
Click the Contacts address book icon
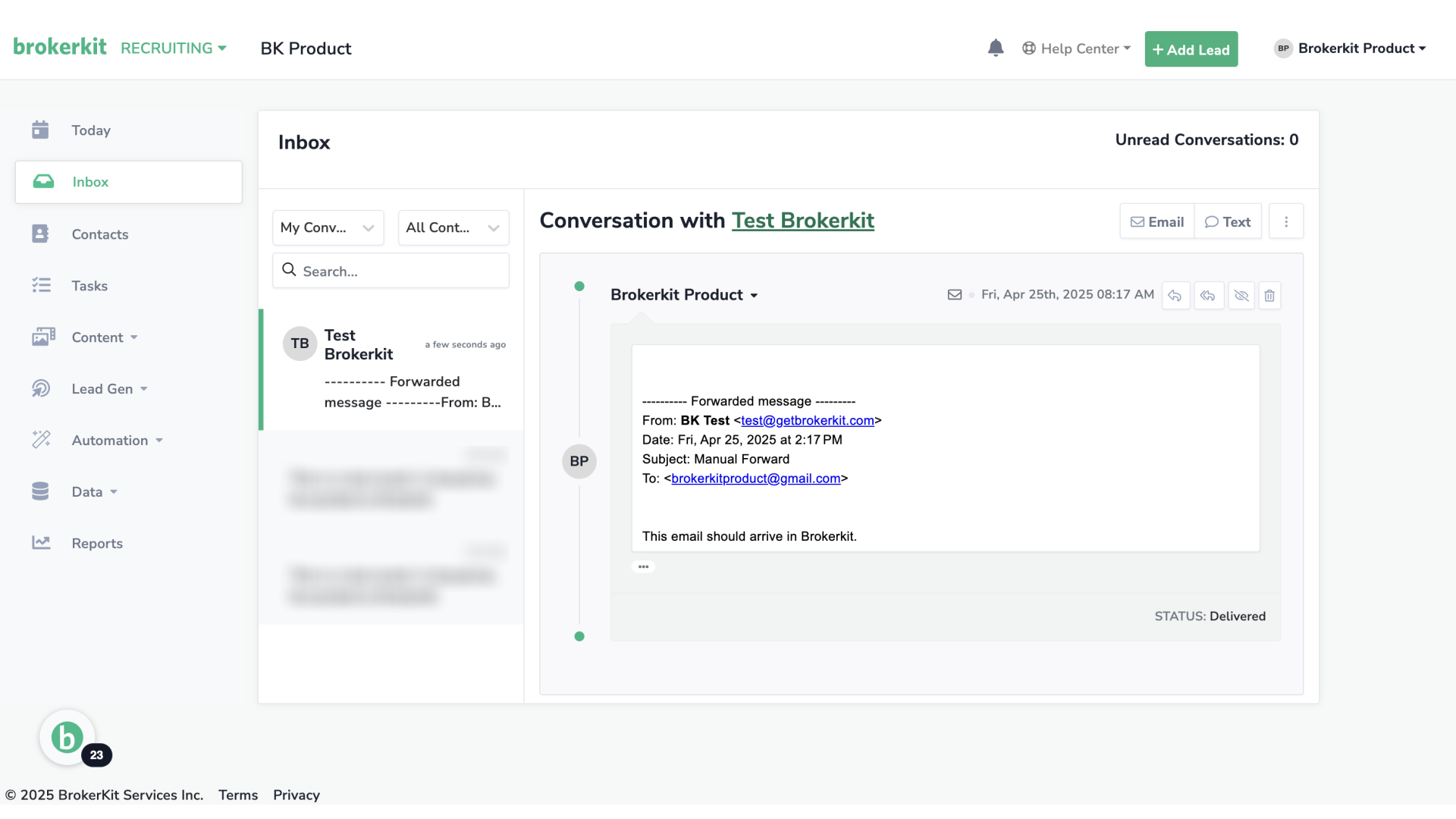pos(40,234)
